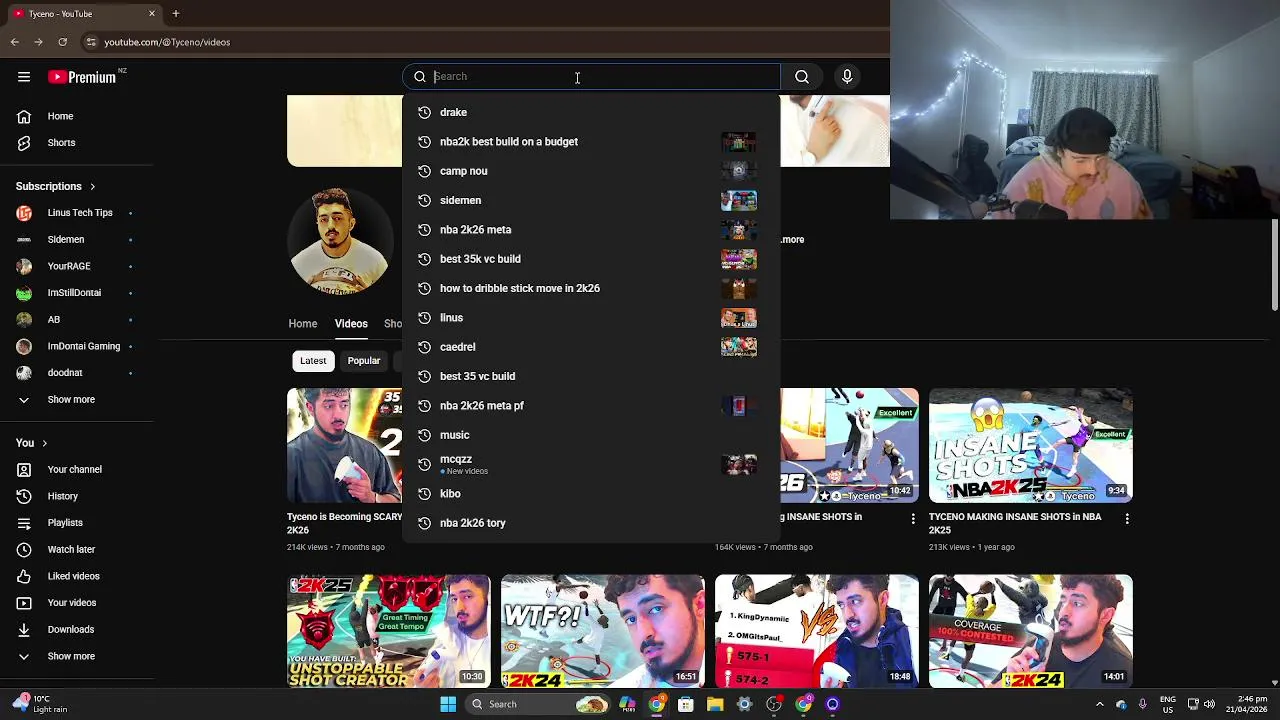1280x720 pixels.
Task: Choose 'nba 2k26 tory' suggestion
Action: [x=591, y=523]
